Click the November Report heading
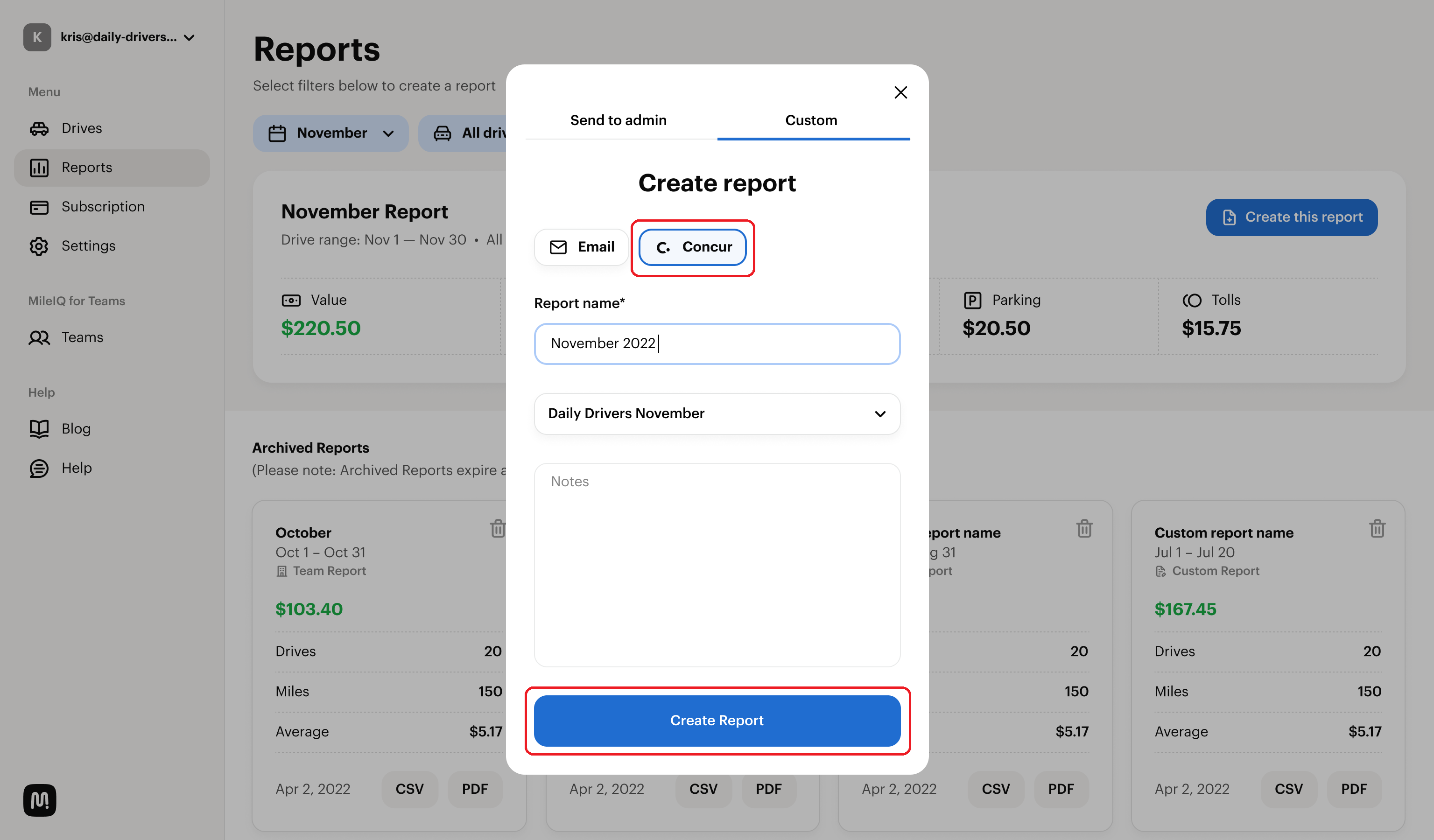 (365, 211)
